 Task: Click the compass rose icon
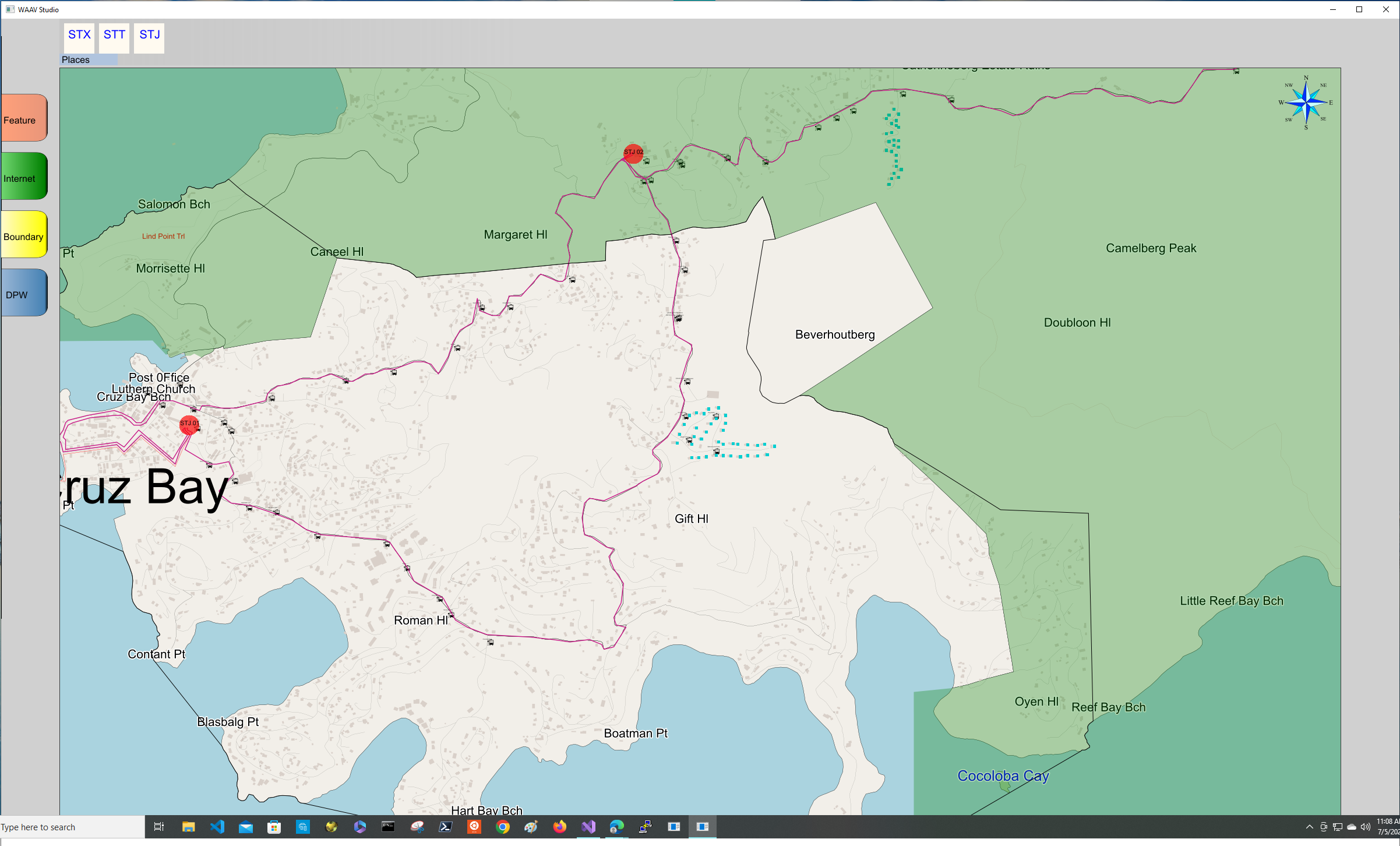[1306, 103]
